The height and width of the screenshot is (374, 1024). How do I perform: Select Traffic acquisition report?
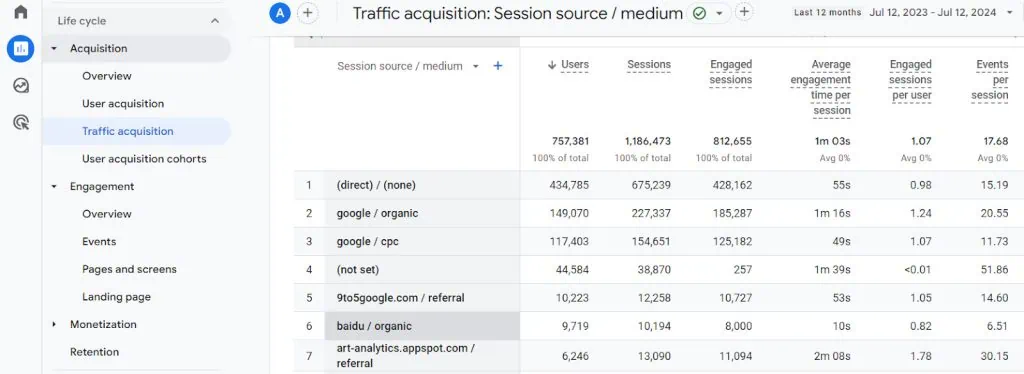[136, 131]
